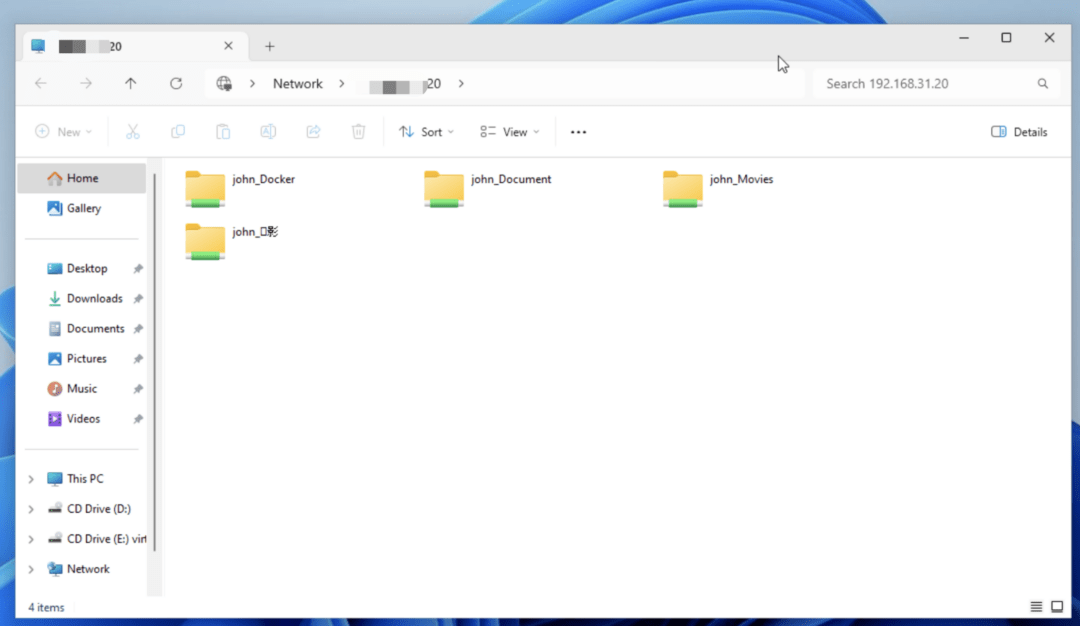
Task: Switch to details list view icon
Action: 1036,607
